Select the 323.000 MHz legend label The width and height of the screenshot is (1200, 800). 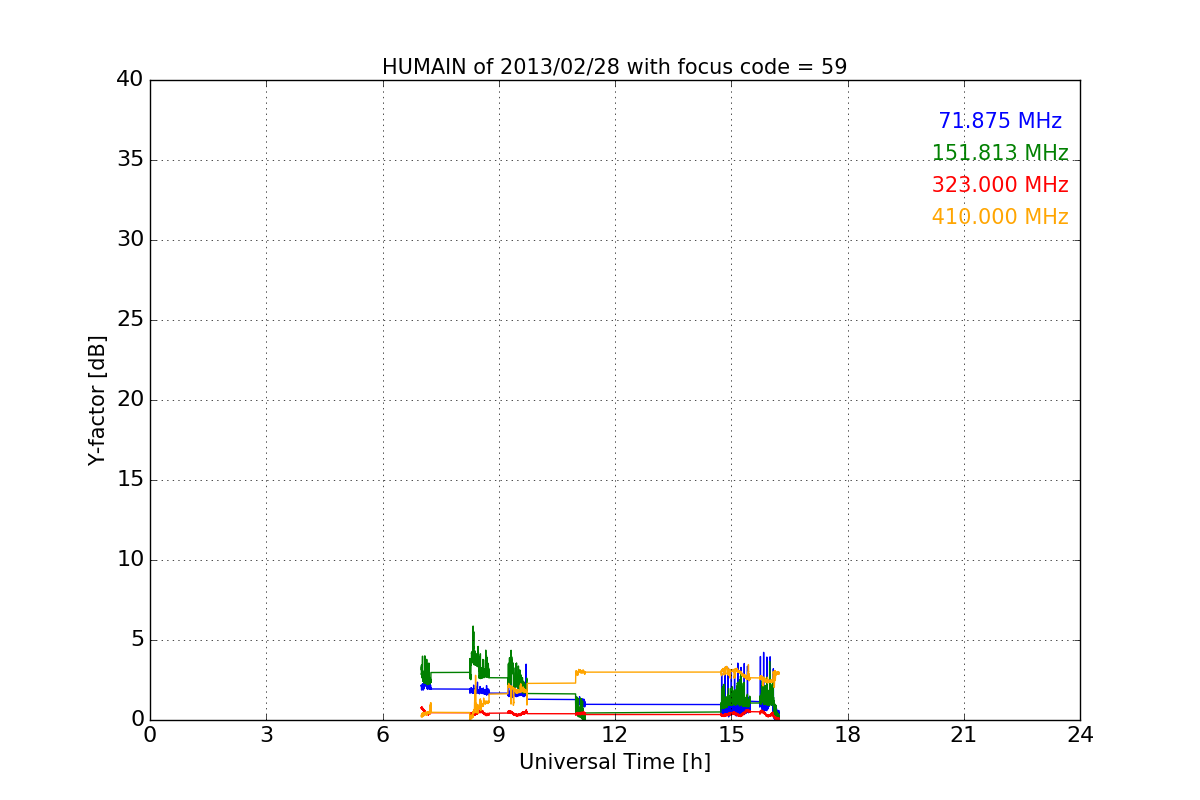(x=1000, y=185)
